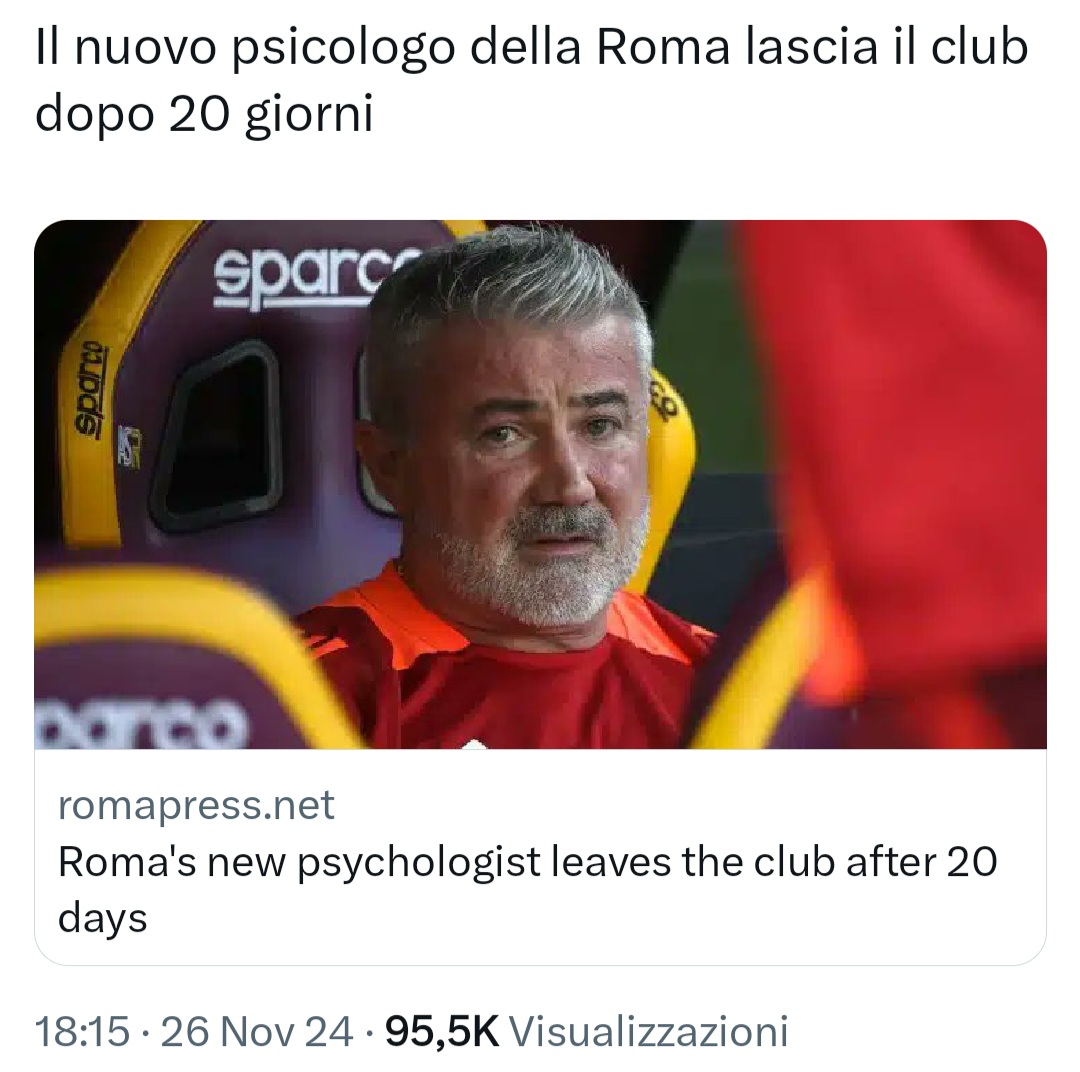Click the Visualizzazioni label
Image resolution: width=1080 pixels, height=1072 pixels.
[648, 1031]
